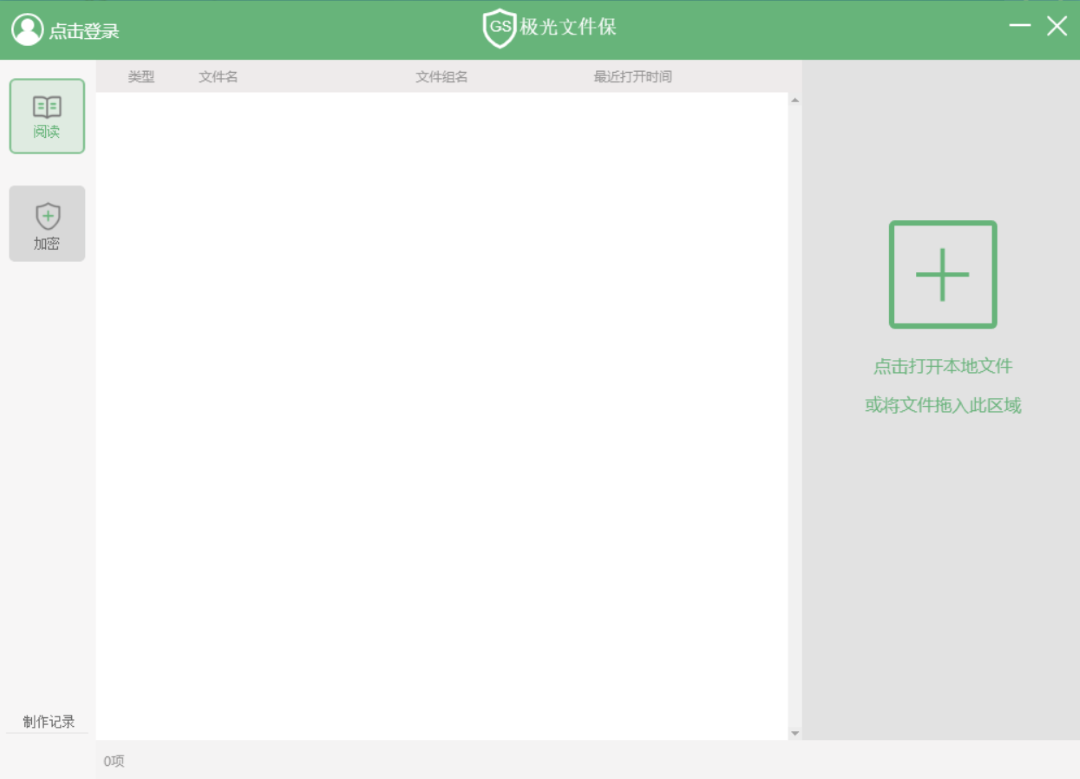The image size is (1080, 779).
Task: Click the 点击登录 login text
Action: click(84, 31)
